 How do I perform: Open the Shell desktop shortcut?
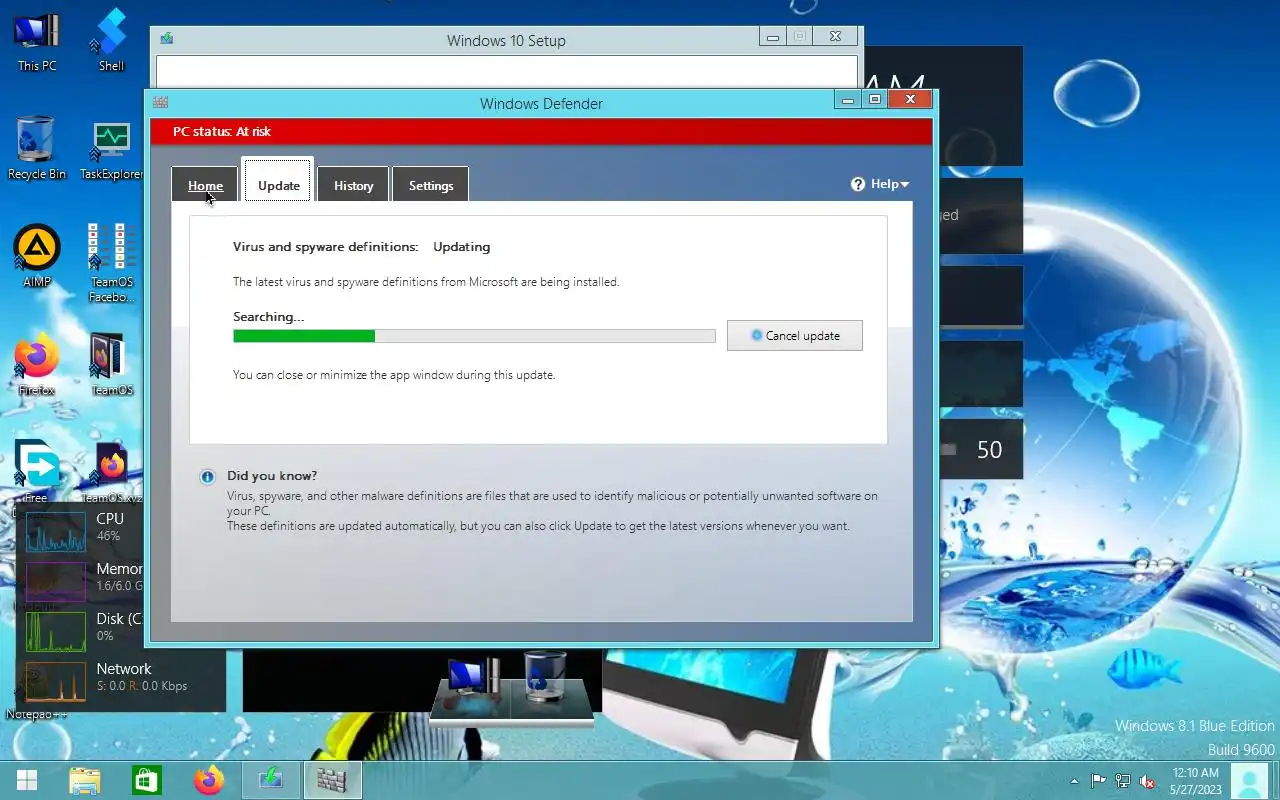tap(111, 41)
